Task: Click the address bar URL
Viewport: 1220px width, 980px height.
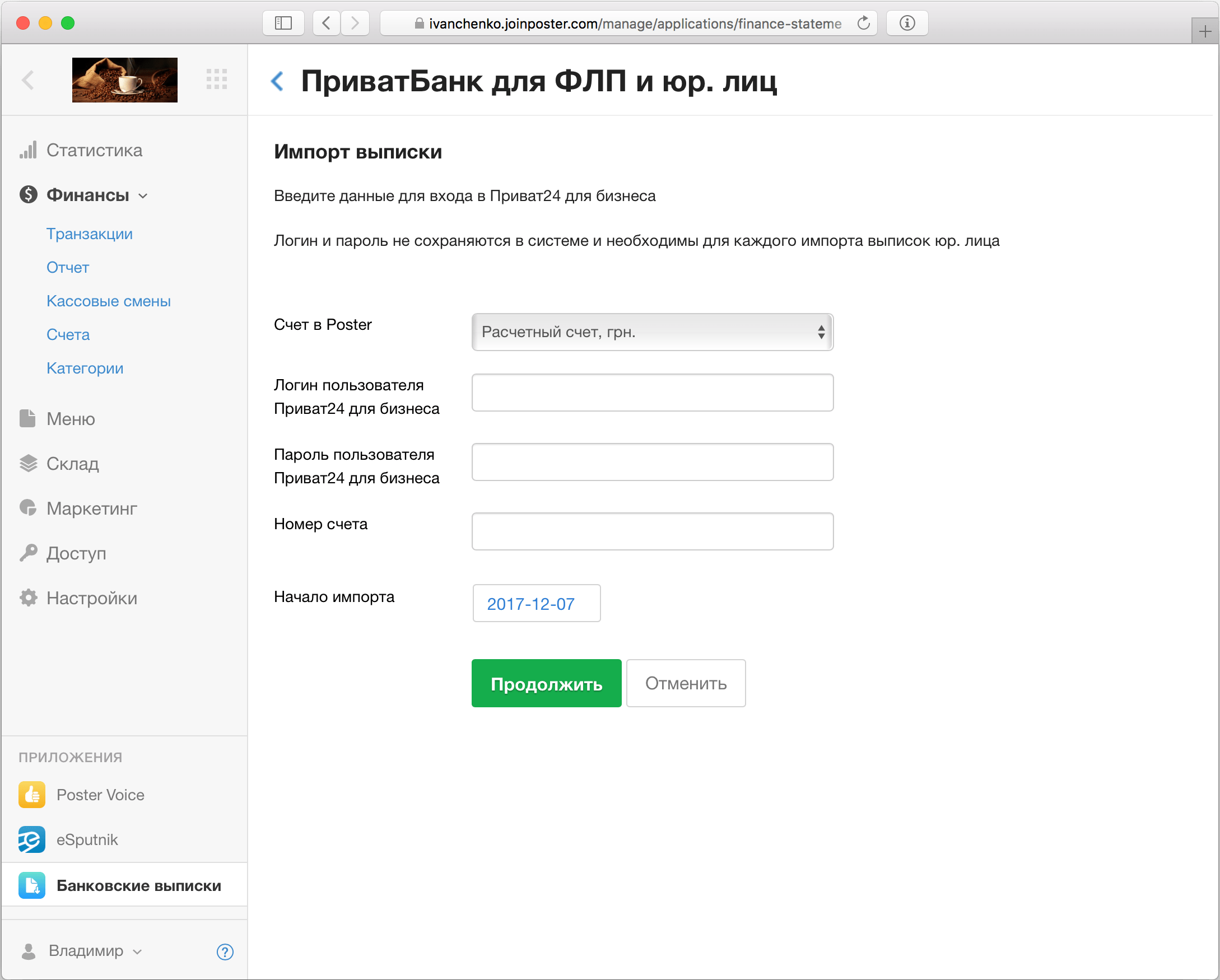Action: pyautogui.click(x=635, y=24)
